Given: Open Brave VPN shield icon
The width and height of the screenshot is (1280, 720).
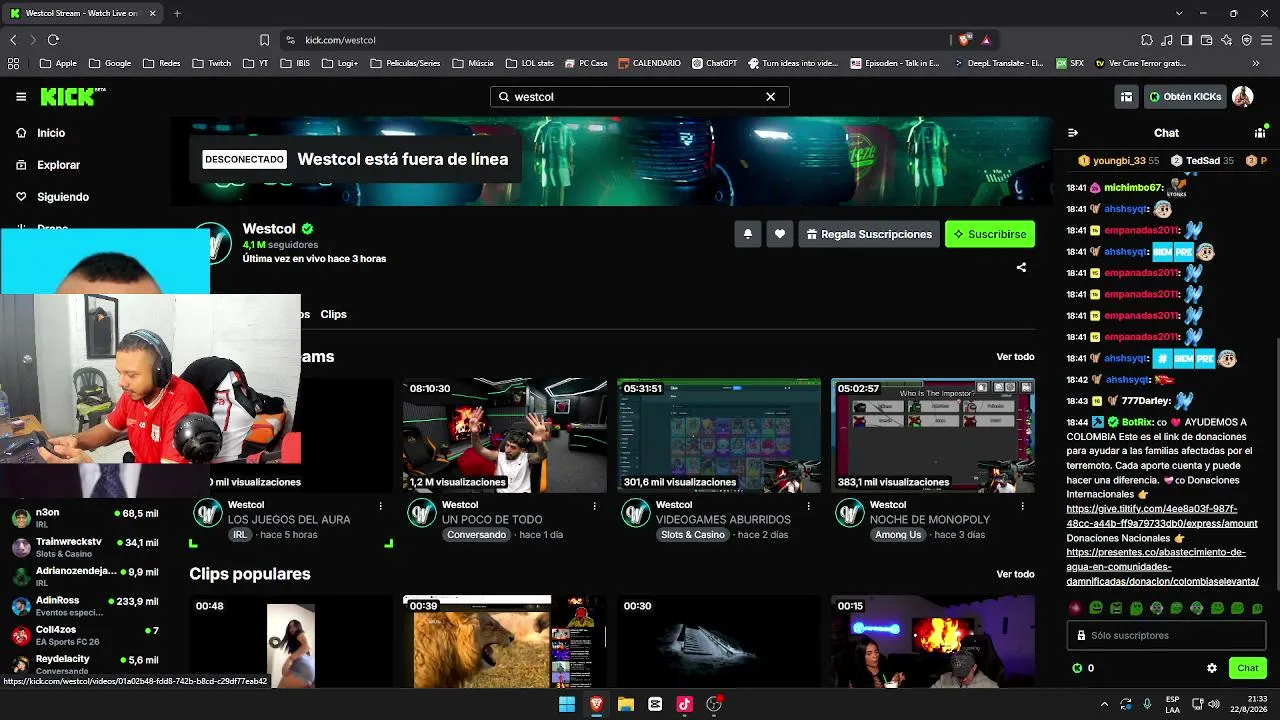Looking at the screenshot, I should tap(1247, 40).
